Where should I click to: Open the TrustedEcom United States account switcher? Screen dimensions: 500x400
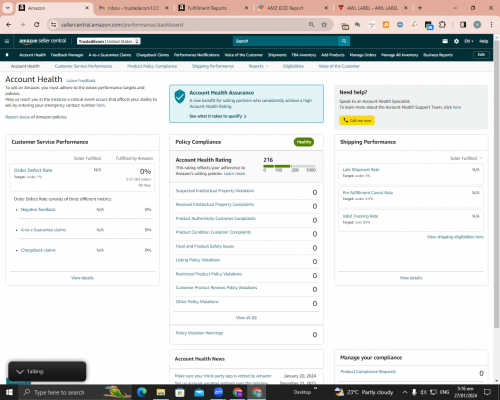pos(109,41)
